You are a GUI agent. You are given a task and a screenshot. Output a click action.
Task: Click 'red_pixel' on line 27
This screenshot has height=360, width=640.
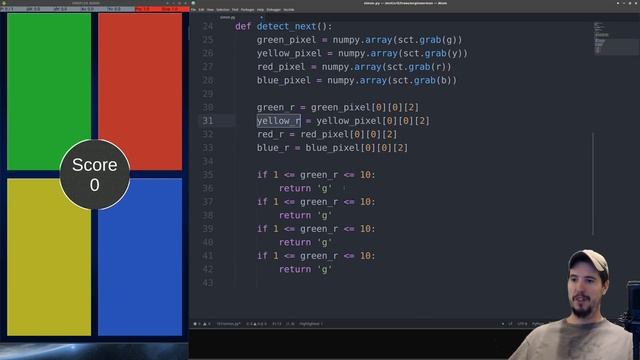[281, 67]
